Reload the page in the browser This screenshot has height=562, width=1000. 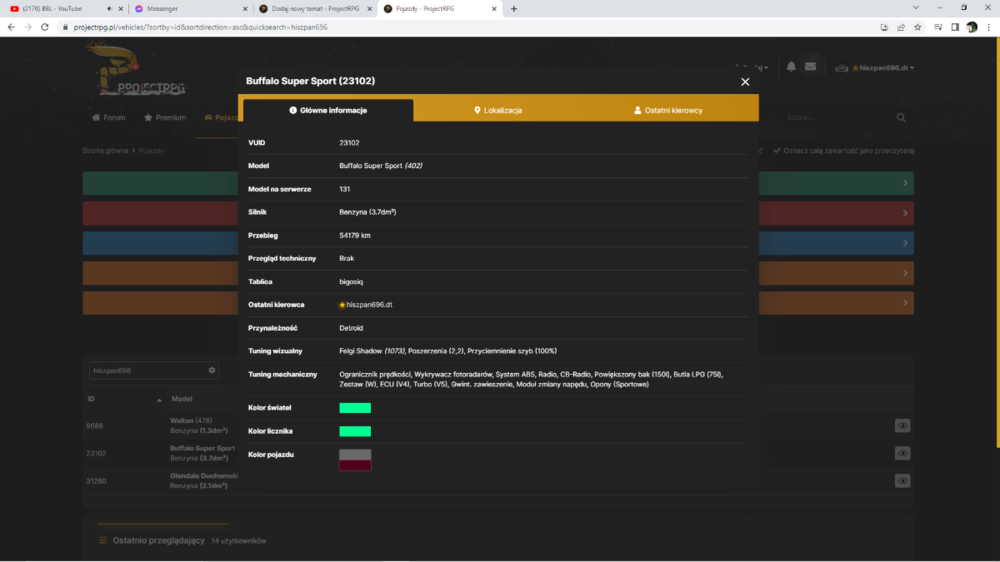45,27
